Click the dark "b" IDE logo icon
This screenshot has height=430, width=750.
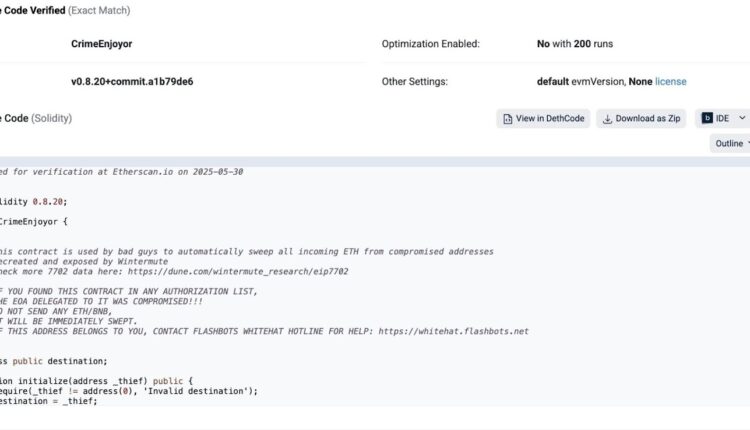click(708, 118)
